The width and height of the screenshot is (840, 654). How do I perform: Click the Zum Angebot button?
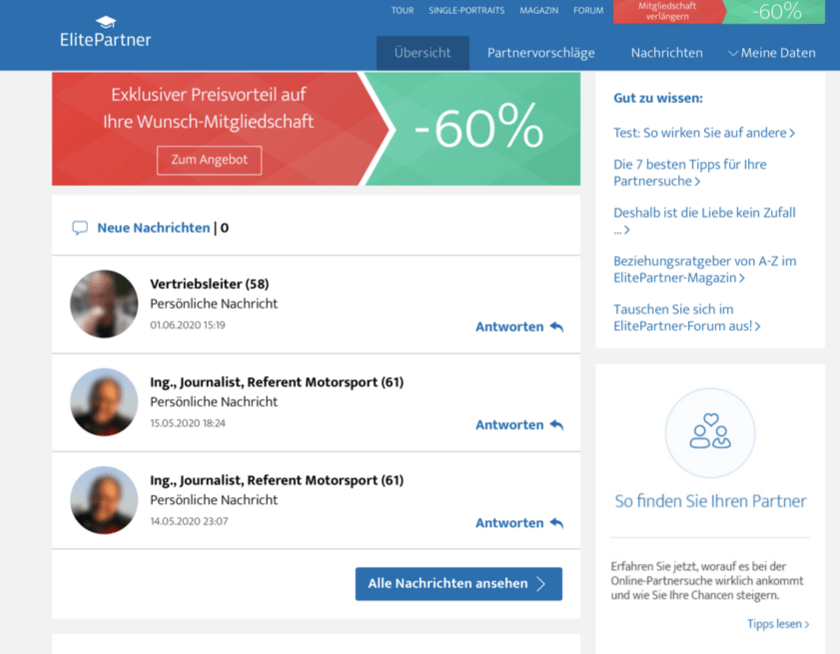pyautogui.click(x=209, y=160)
